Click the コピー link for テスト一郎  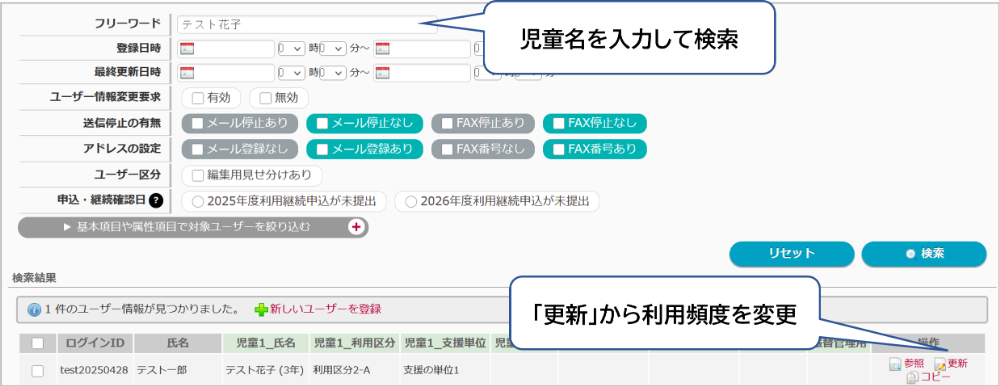pyautogui.click(x=935, y=378)
